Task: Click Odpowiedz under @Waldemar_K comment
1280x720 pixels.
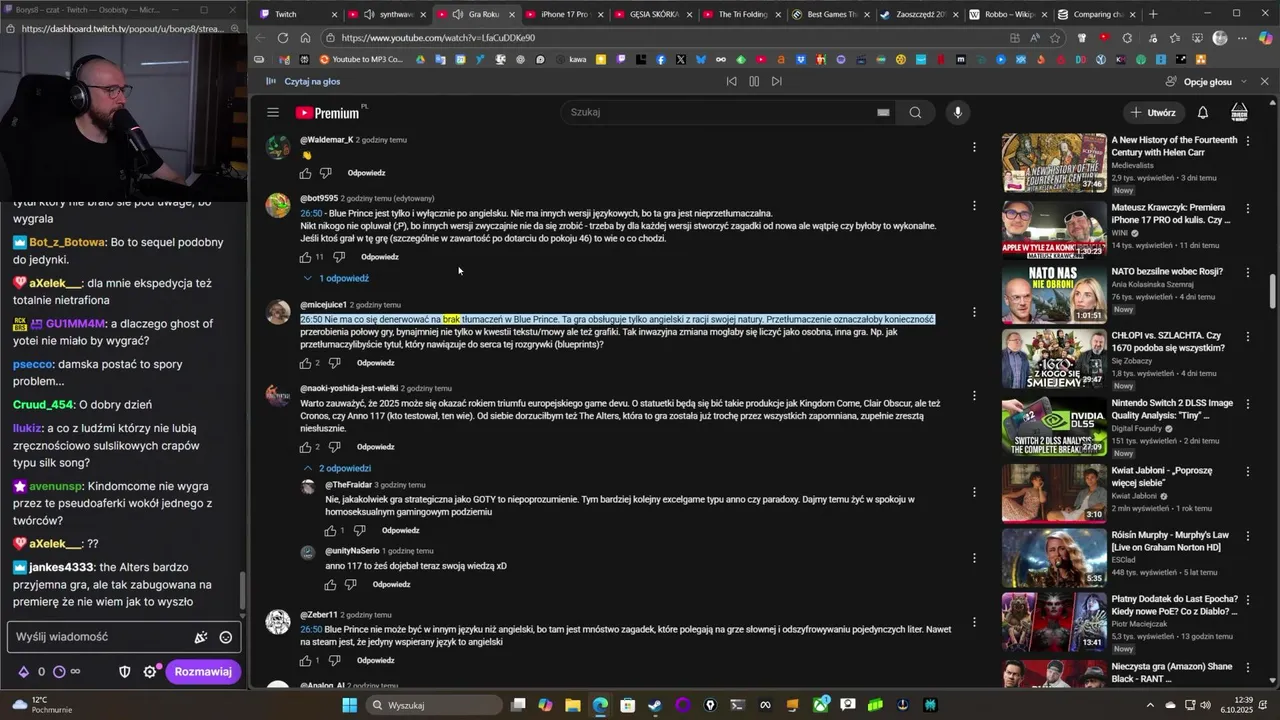Action: click(x=366, y=173)
